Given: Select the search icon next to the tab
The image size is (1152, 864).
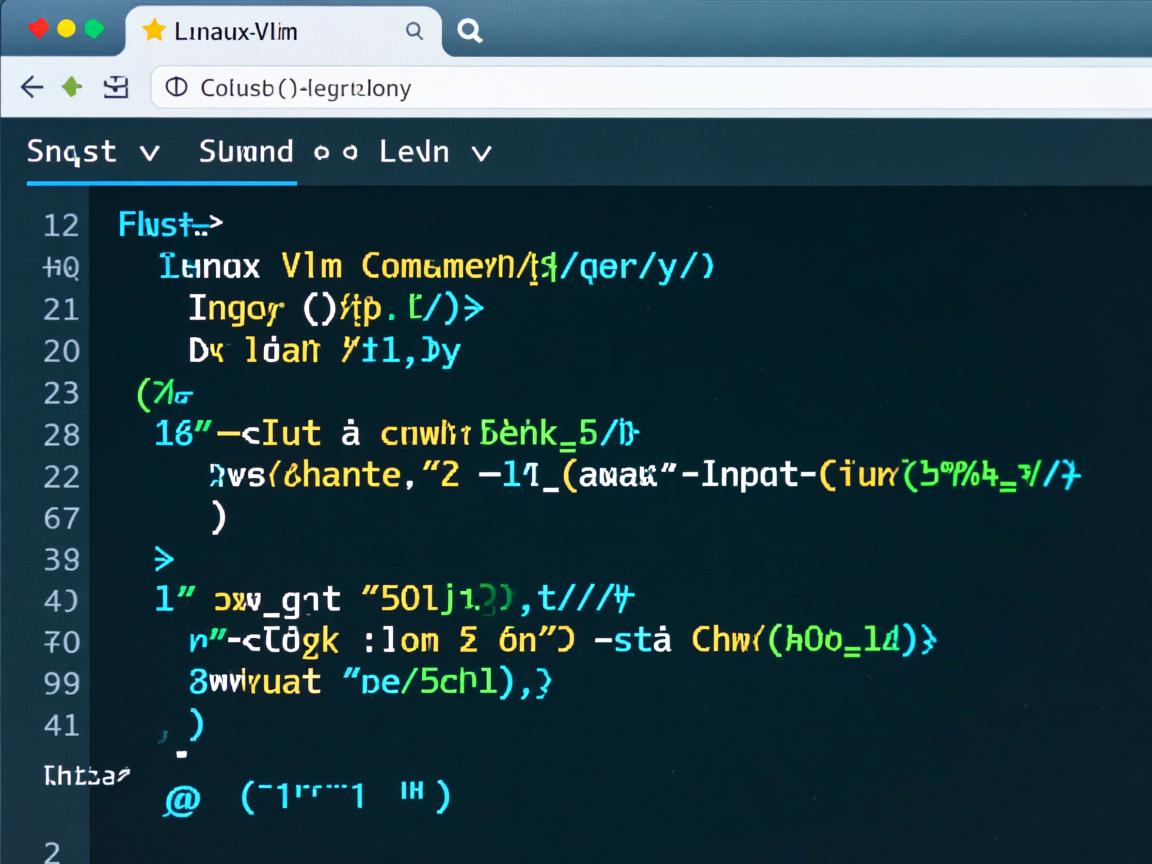Looking at the screenshot, I should tap(469, 31).
